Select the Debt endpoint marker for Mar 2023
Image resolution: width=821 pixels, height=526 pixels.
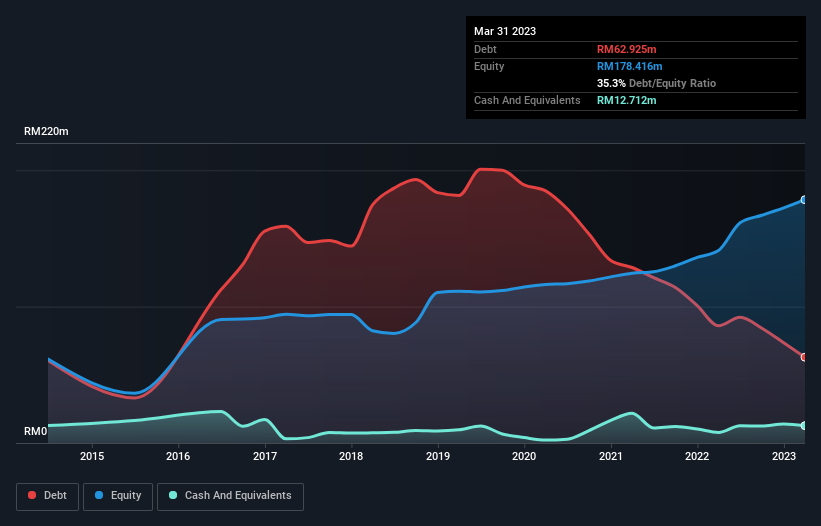[x=804, y=357]
